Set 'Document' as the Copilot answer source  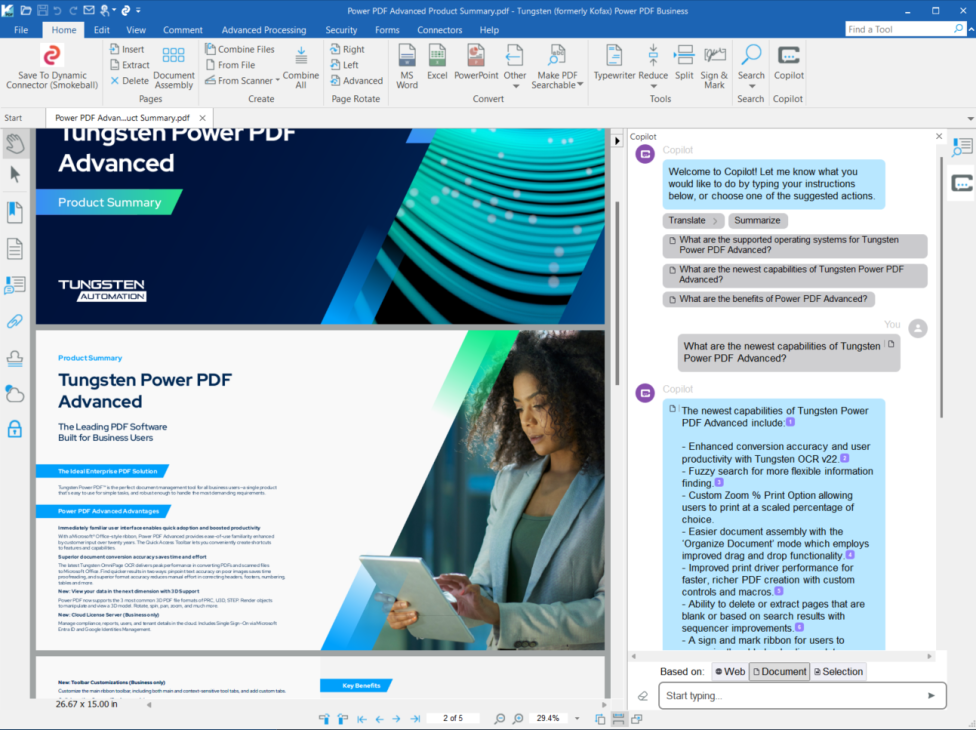tap(779, 671)
